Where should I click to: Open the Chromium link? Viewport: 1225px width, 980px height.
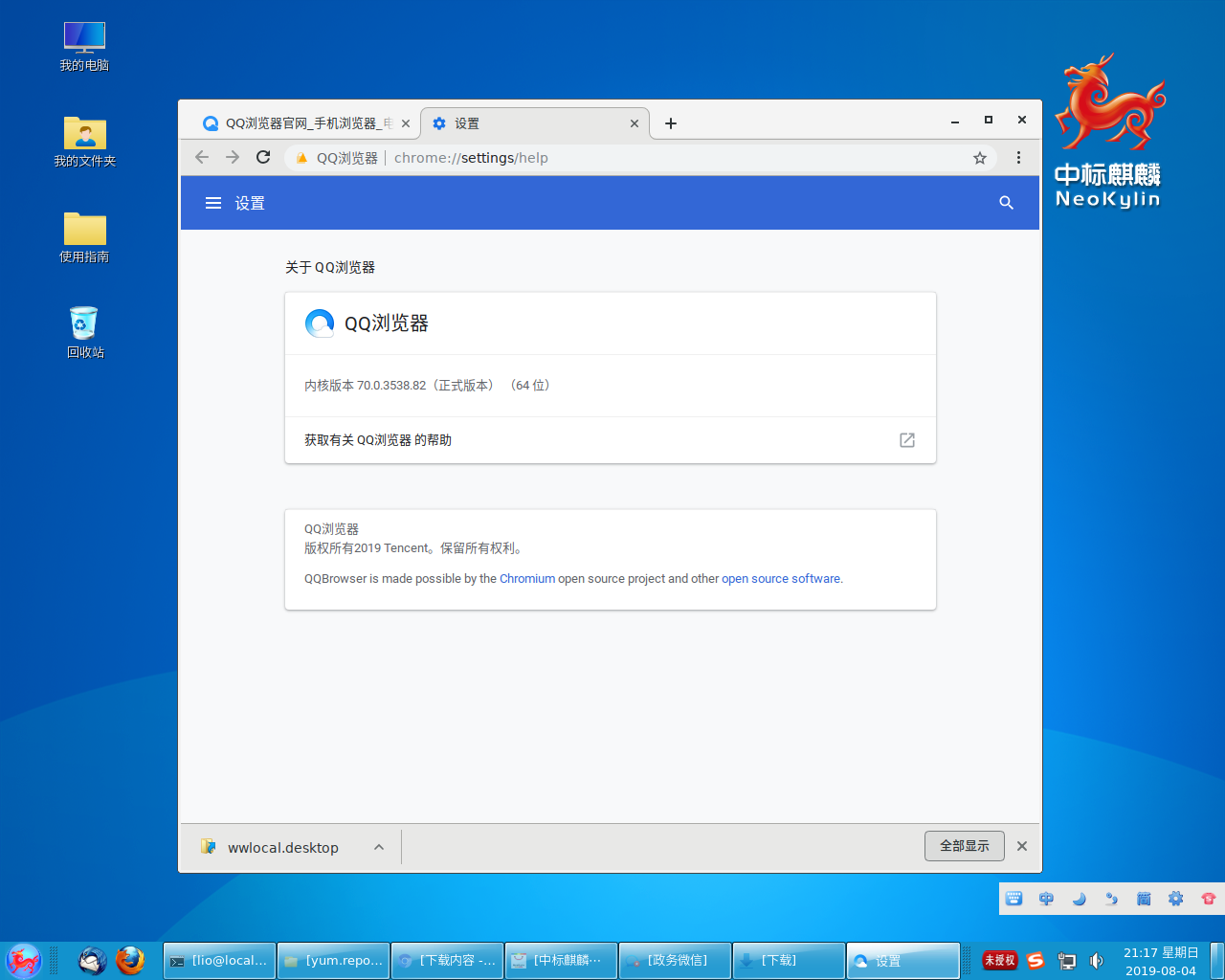pyautogui.click(x=527, y=578)
